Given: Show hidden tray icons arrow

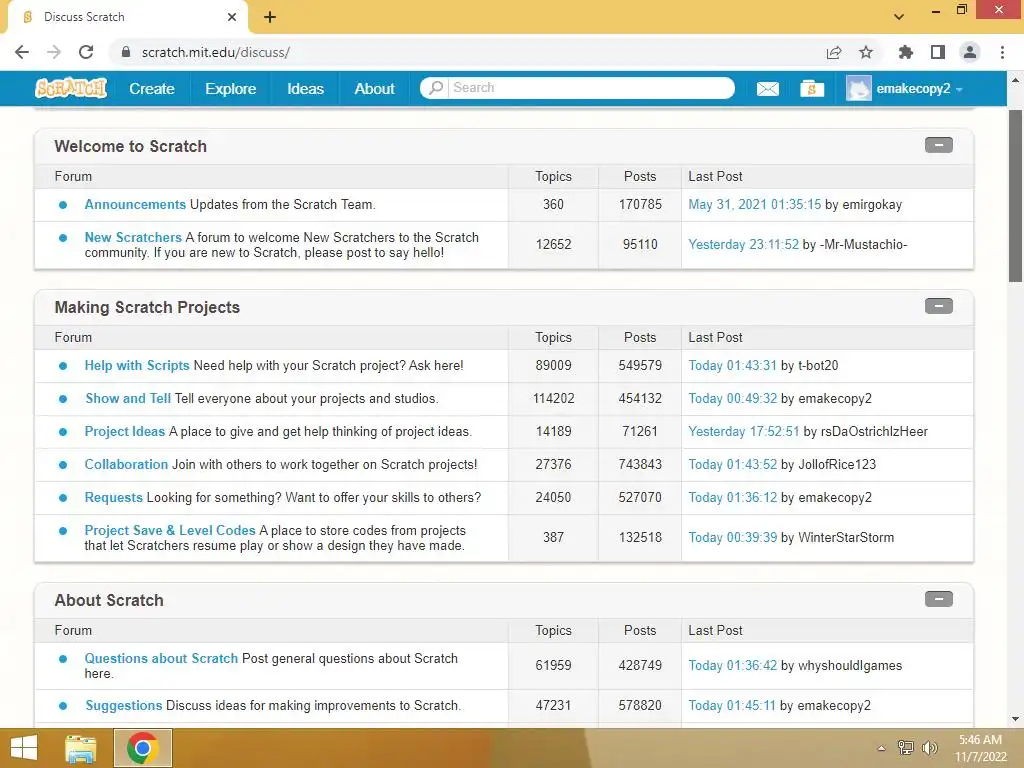Looking at the screenshot, I should pyautogui.click(x=882, y=748).
